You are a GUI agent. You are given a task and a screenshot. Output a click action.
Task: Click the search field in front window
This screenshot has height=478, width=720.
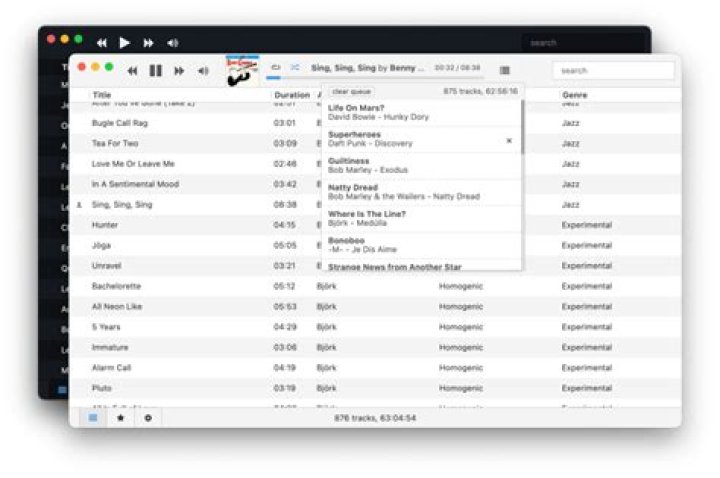click(x=613, y=71)
